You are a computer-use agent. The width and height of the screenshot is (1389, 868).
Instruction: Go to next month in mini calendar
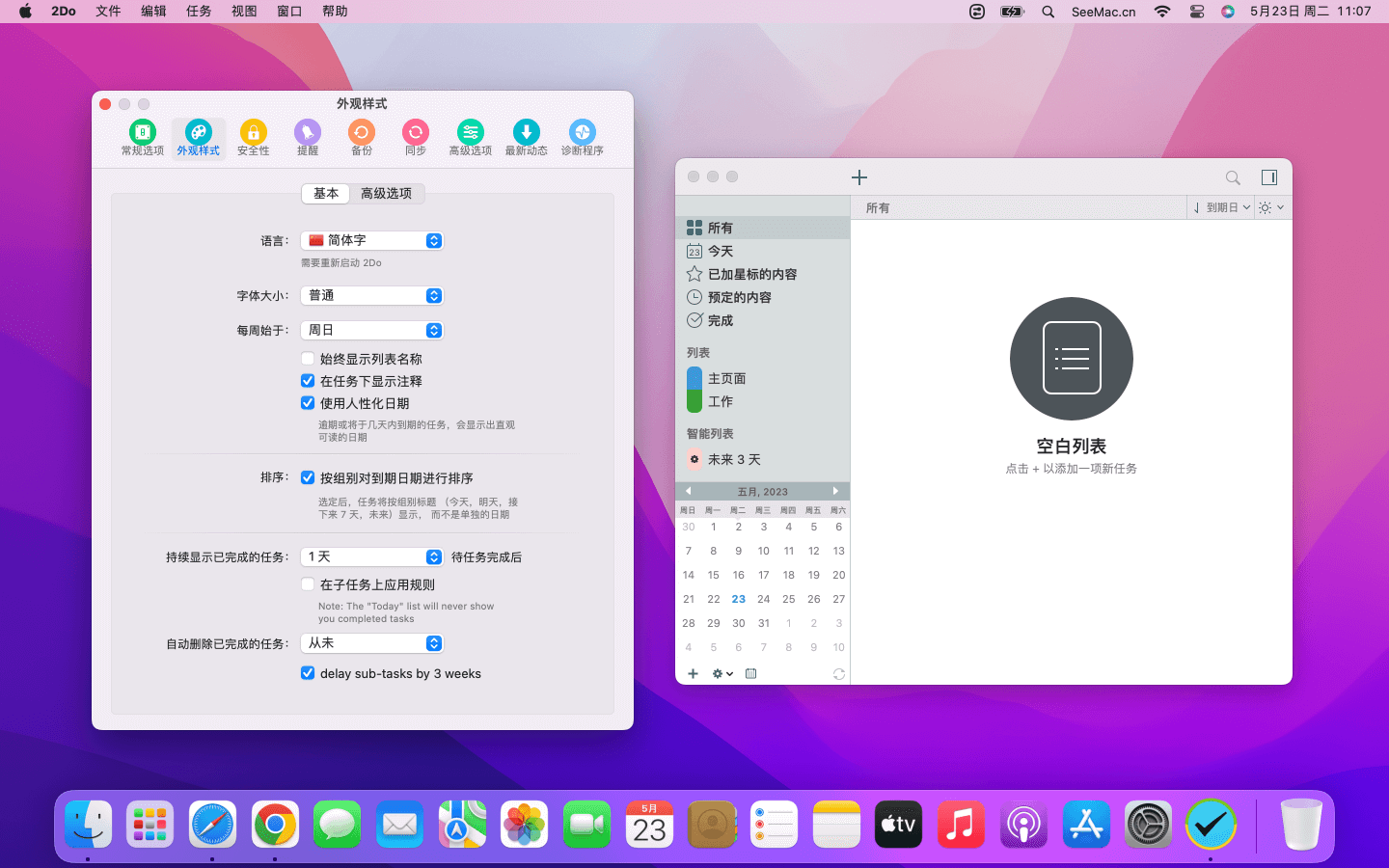835,491
